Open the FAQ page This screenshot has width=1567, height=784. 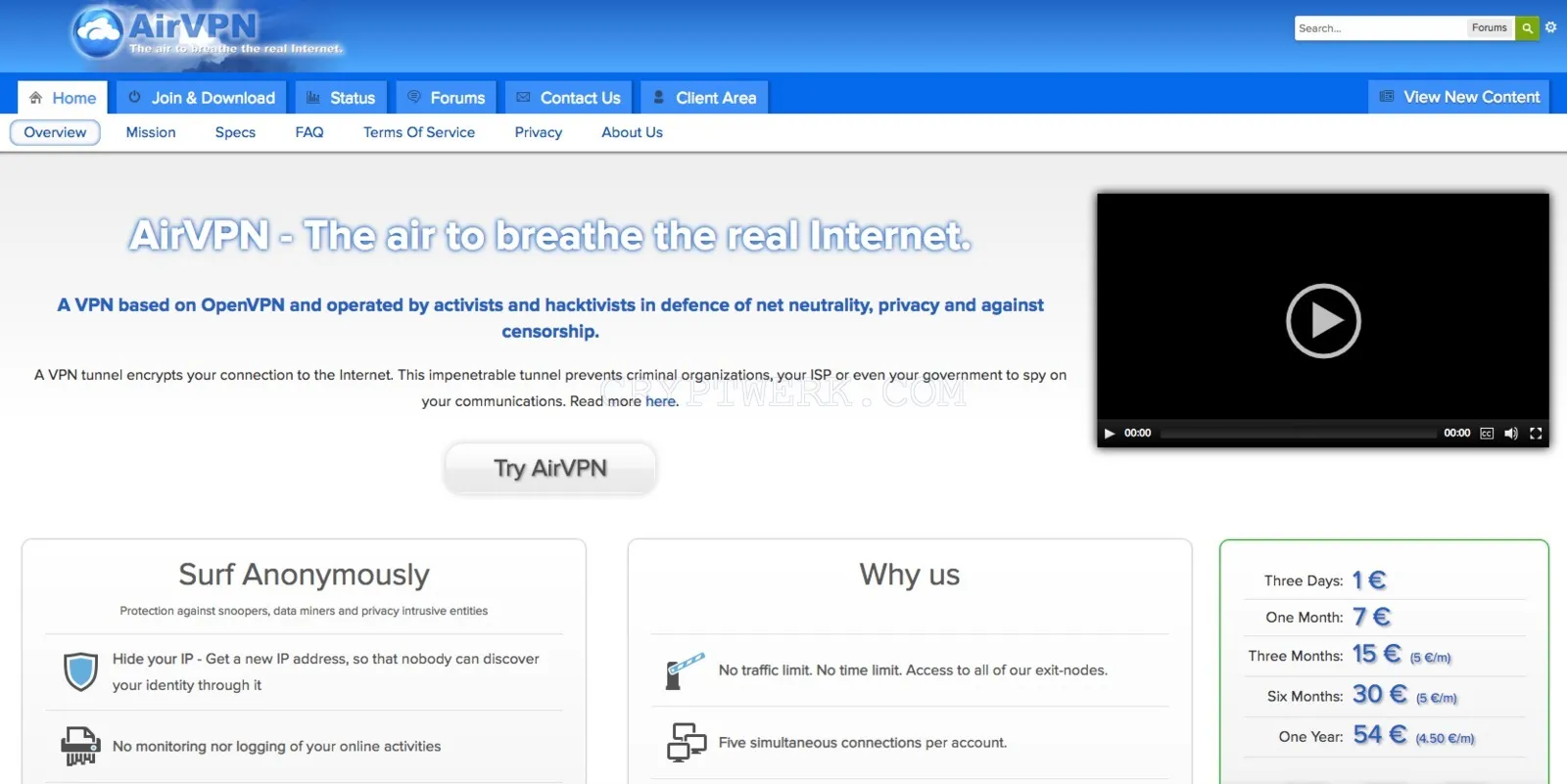pos(309,132)
